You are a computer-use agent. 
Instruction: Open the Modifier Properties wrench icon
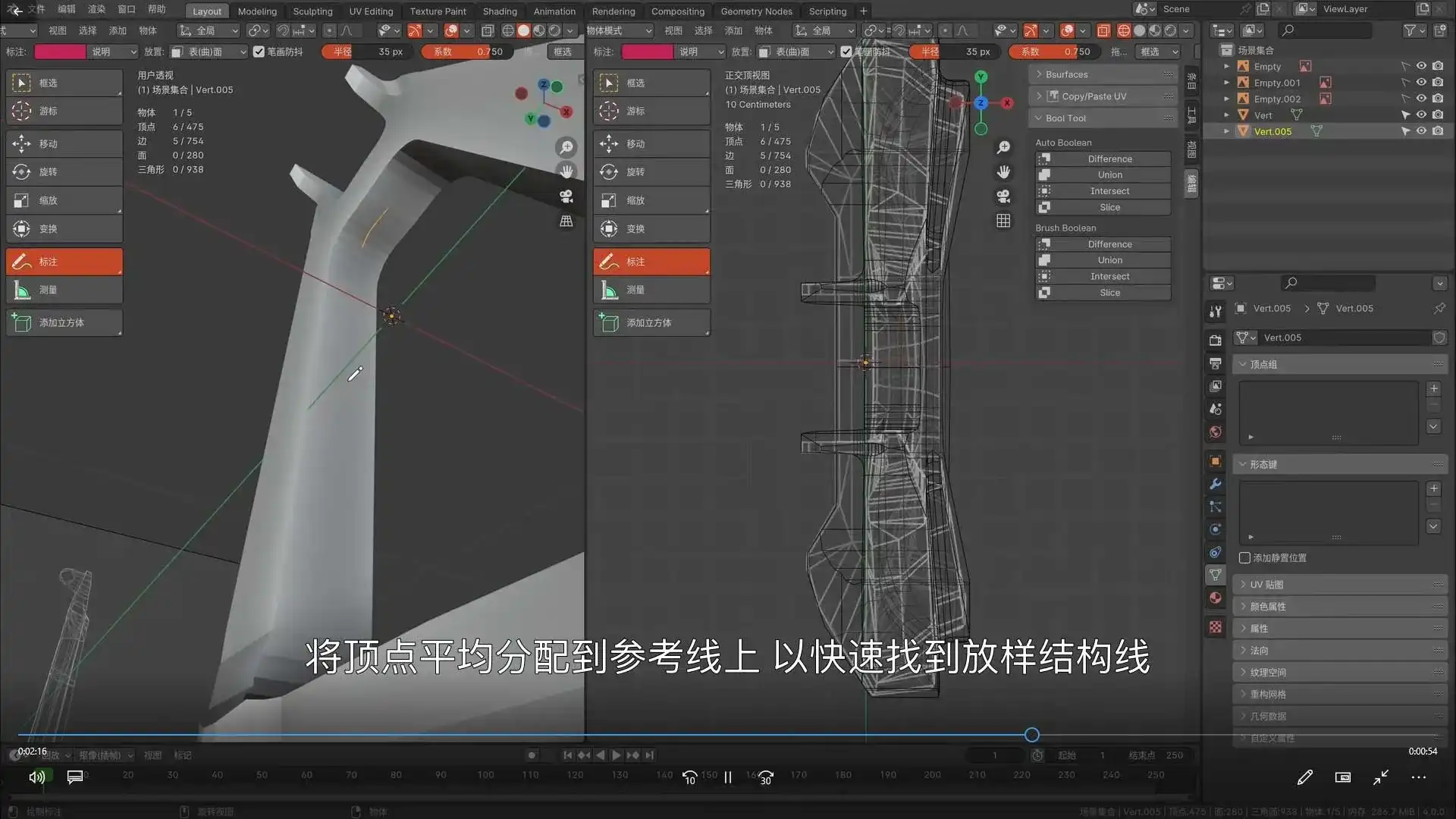[1215, 484]
